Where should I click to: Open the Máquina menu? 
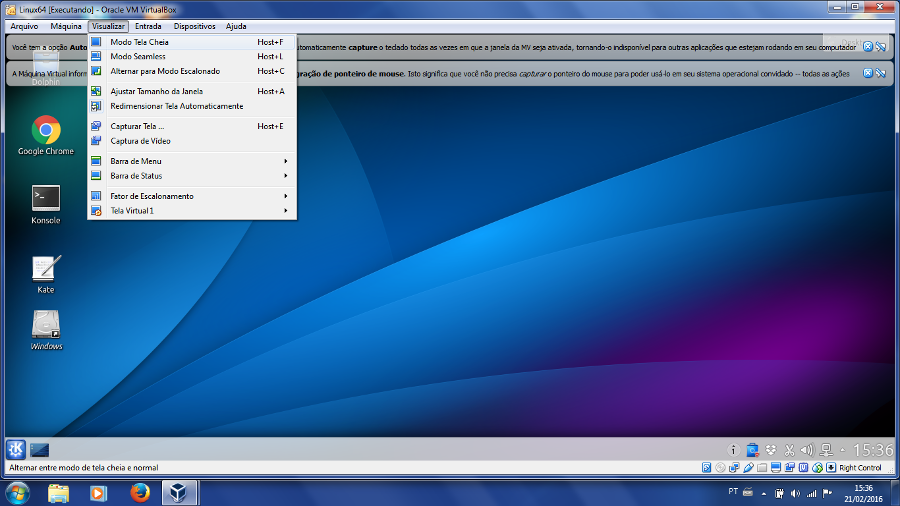pyautogui.click(x=65, y=26)
